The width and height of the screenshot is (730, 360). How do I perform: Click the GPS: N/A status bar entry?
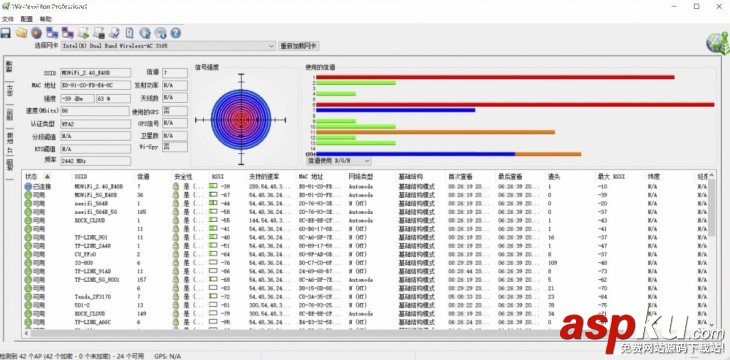tap(168, 356)
